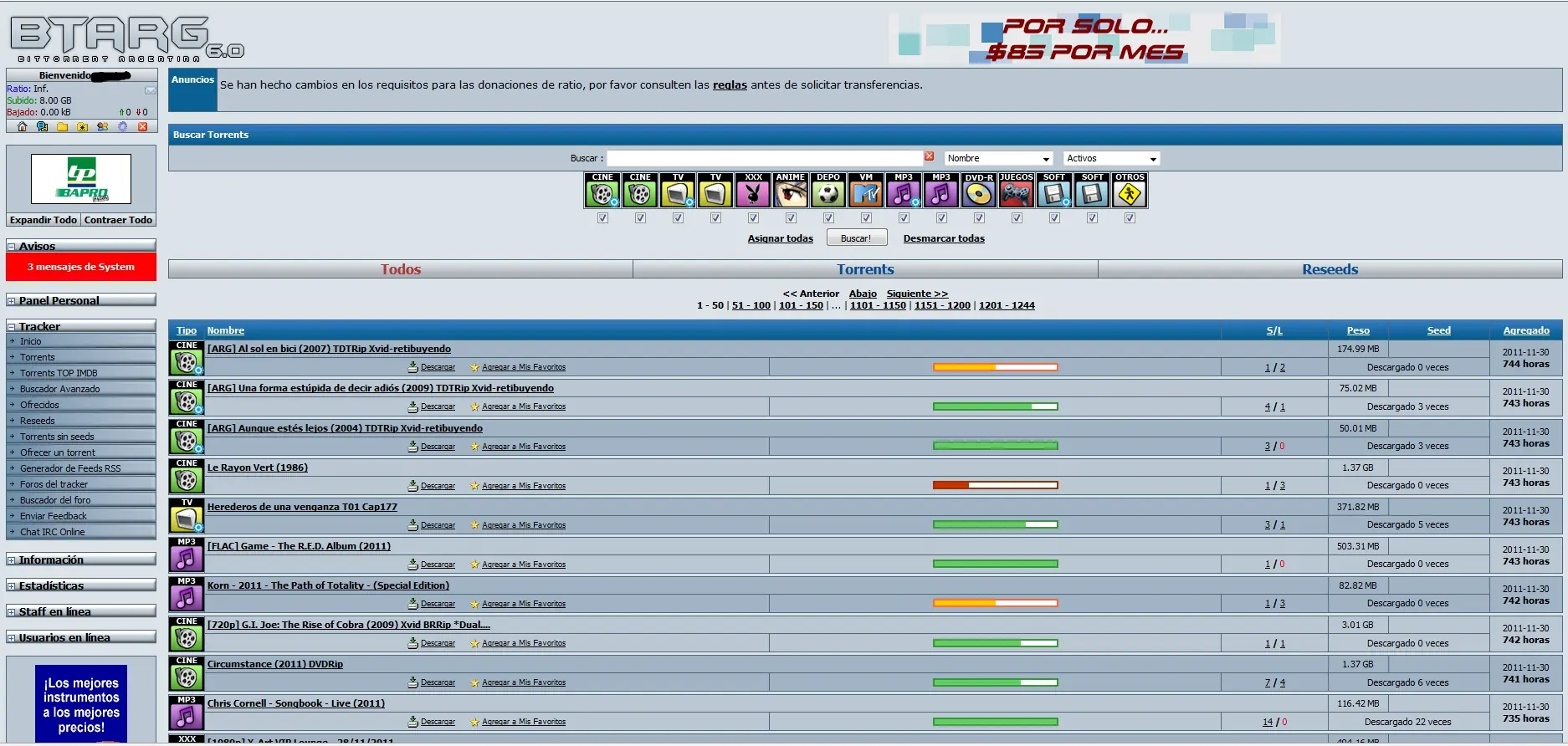Click the CINE icon on Le Rayon Vert row
1568x746 pixels.
pos(187,476)
